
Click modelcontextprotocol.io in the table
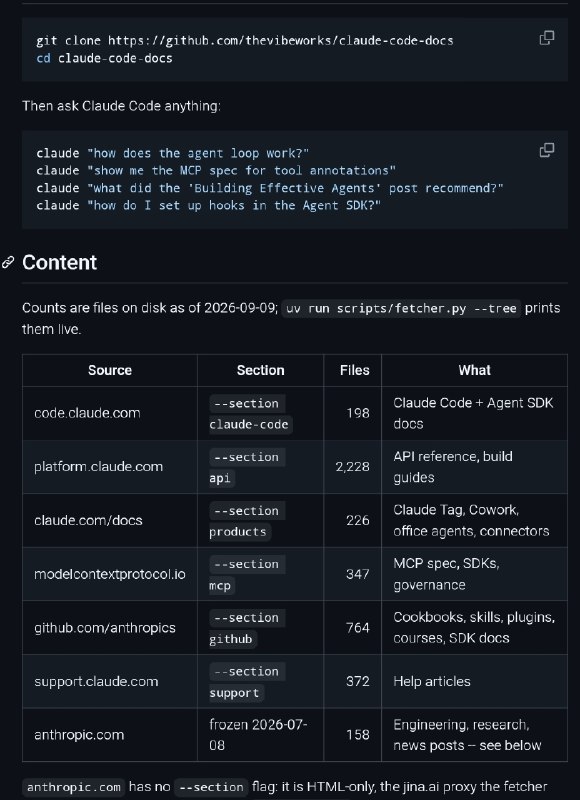(110, 574)
